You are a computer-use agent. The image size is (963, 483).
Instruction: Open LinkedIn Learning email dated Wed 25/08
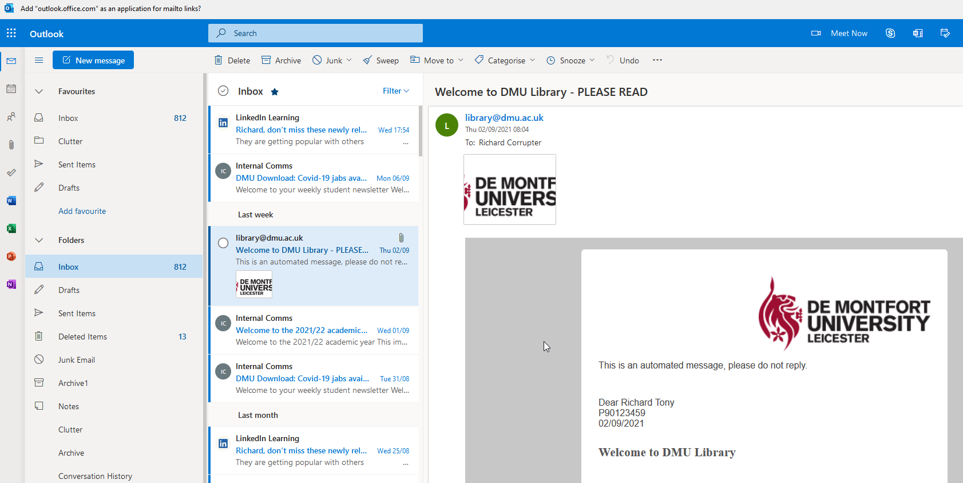pyautogui.click(x=314, y=450)
